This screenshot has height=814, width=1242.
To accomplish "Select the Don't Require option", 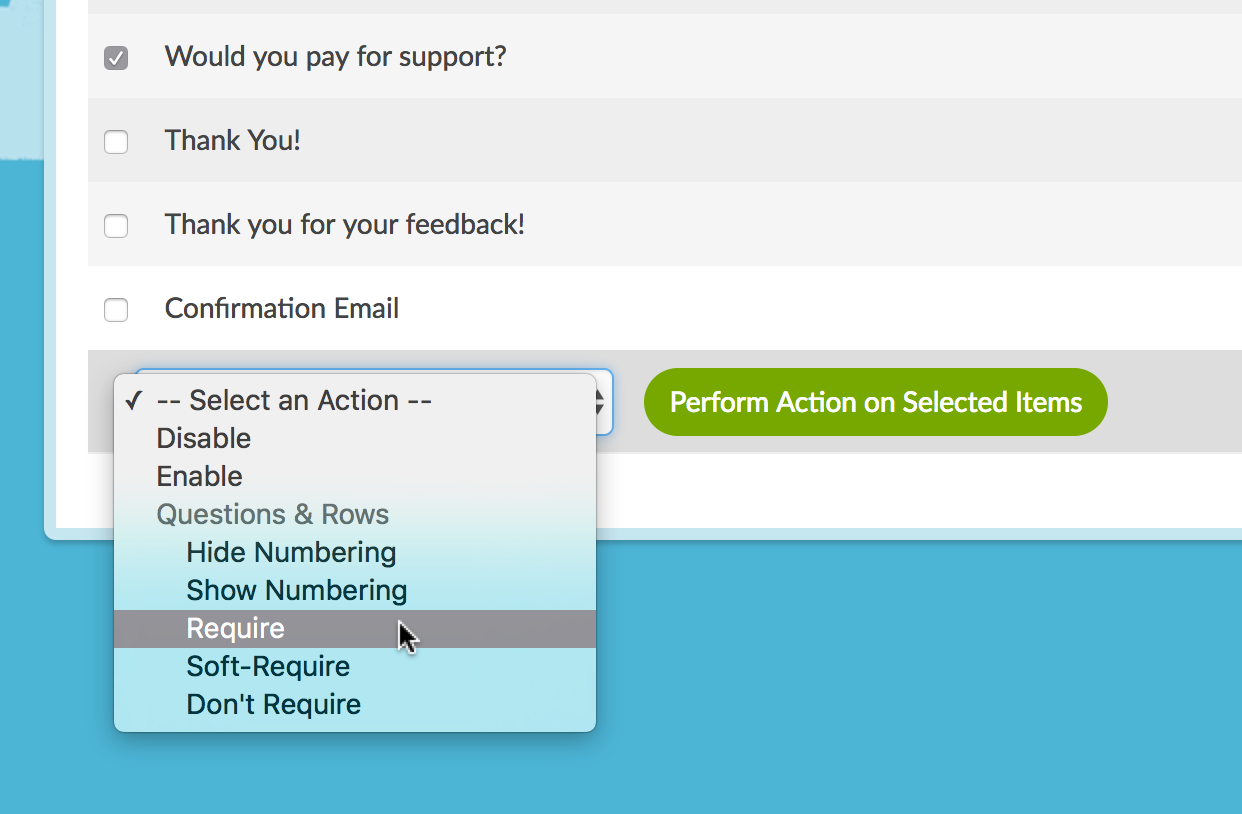I will pyautogui.click(x=273, y=705).
